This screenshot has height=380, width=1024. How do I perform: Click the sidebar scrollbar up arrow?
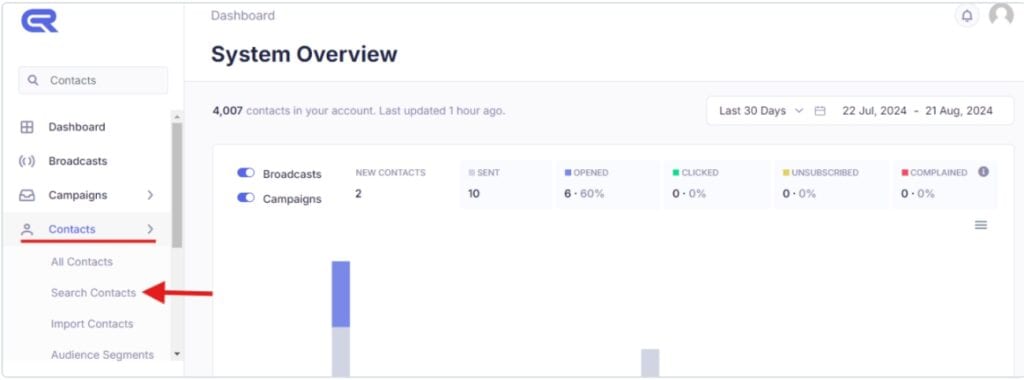(x=176, y=117)
